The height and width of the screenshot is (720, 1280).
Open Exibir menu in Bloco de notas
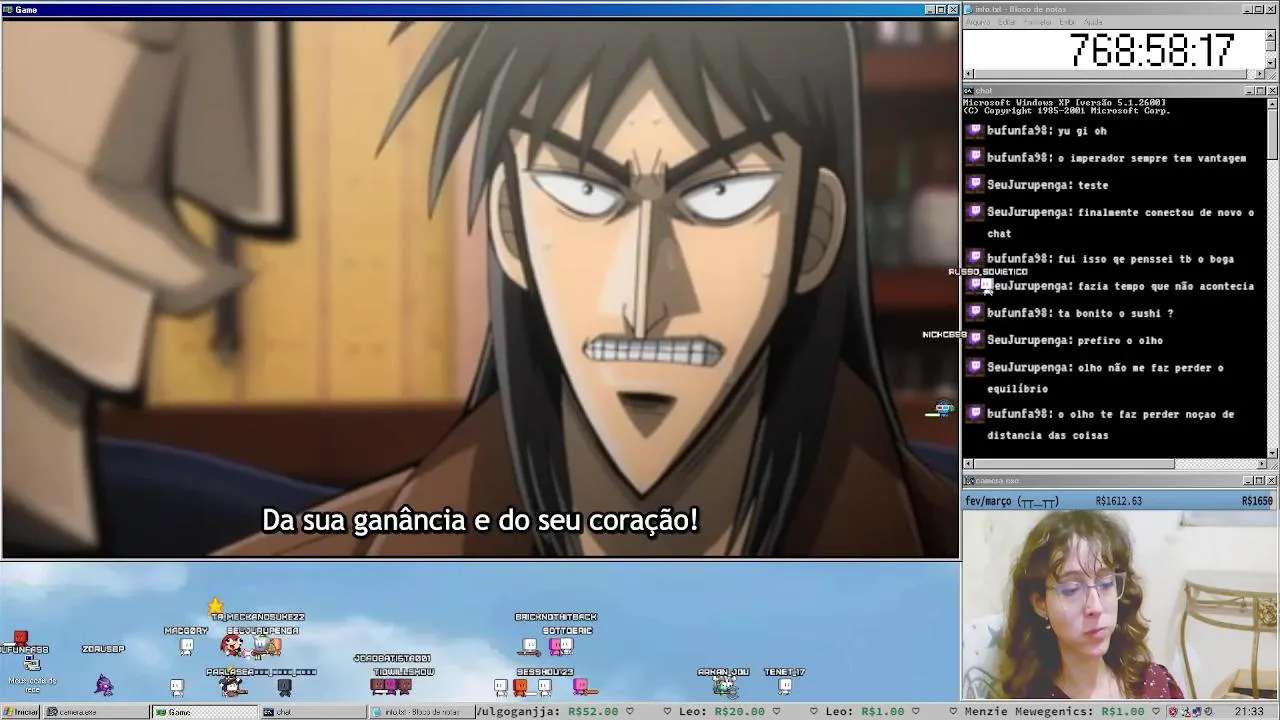[x=1067, y=22]
